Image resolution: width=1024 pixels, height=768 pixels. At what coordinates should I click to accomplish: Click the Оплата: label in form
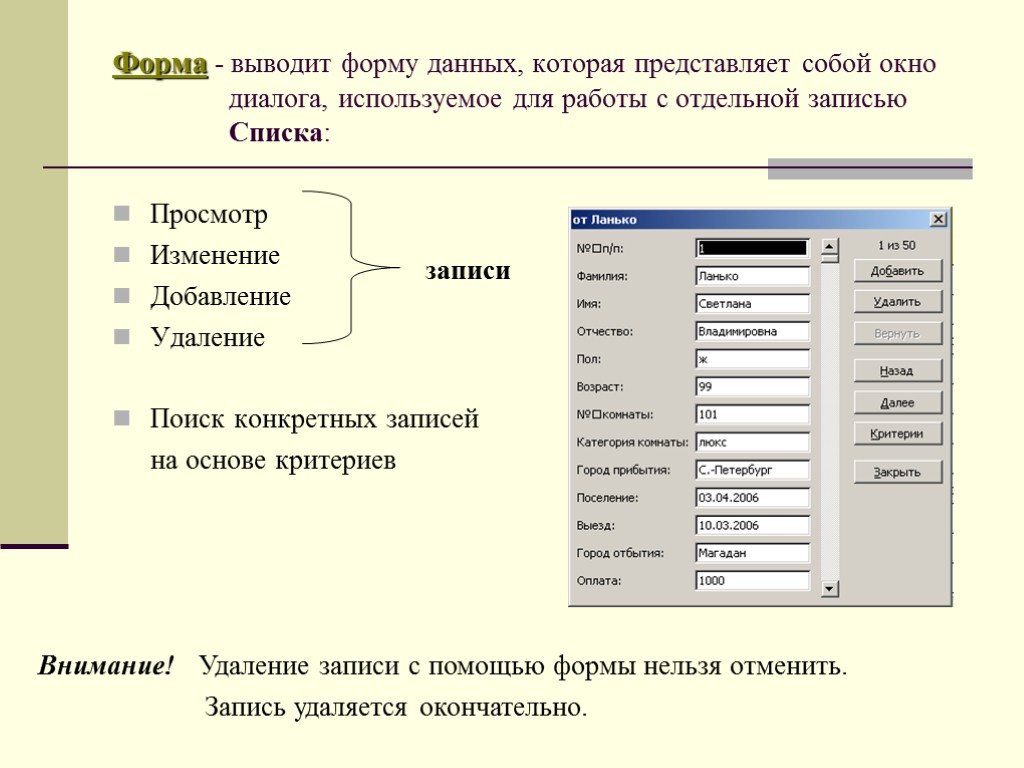(598, 581)
